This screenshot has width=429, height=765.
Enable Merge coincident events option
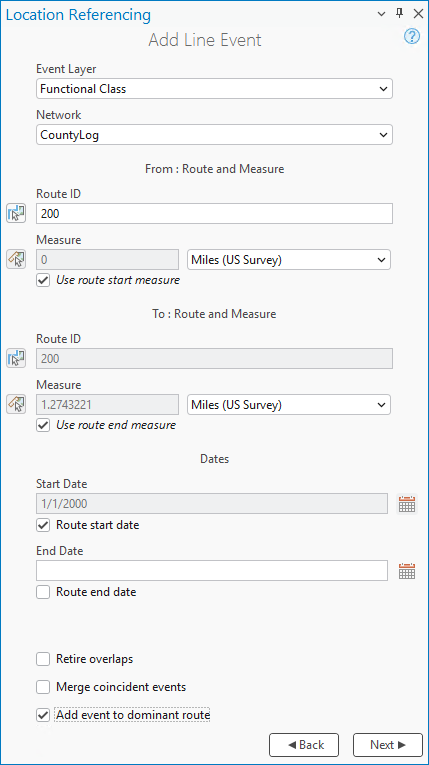(x=43, y=687)
